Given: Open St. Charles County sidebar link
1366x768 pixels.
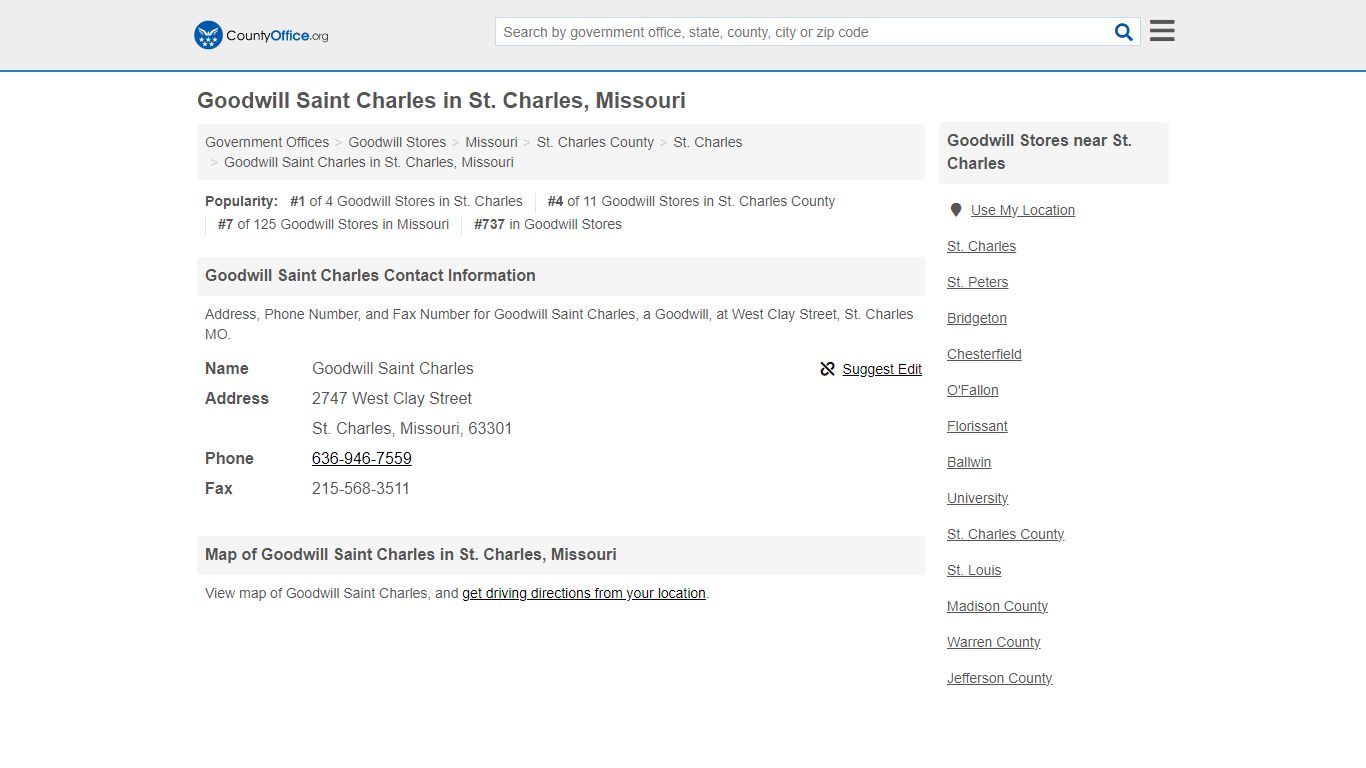Looking at the screenshot, I should [1005, 534].
